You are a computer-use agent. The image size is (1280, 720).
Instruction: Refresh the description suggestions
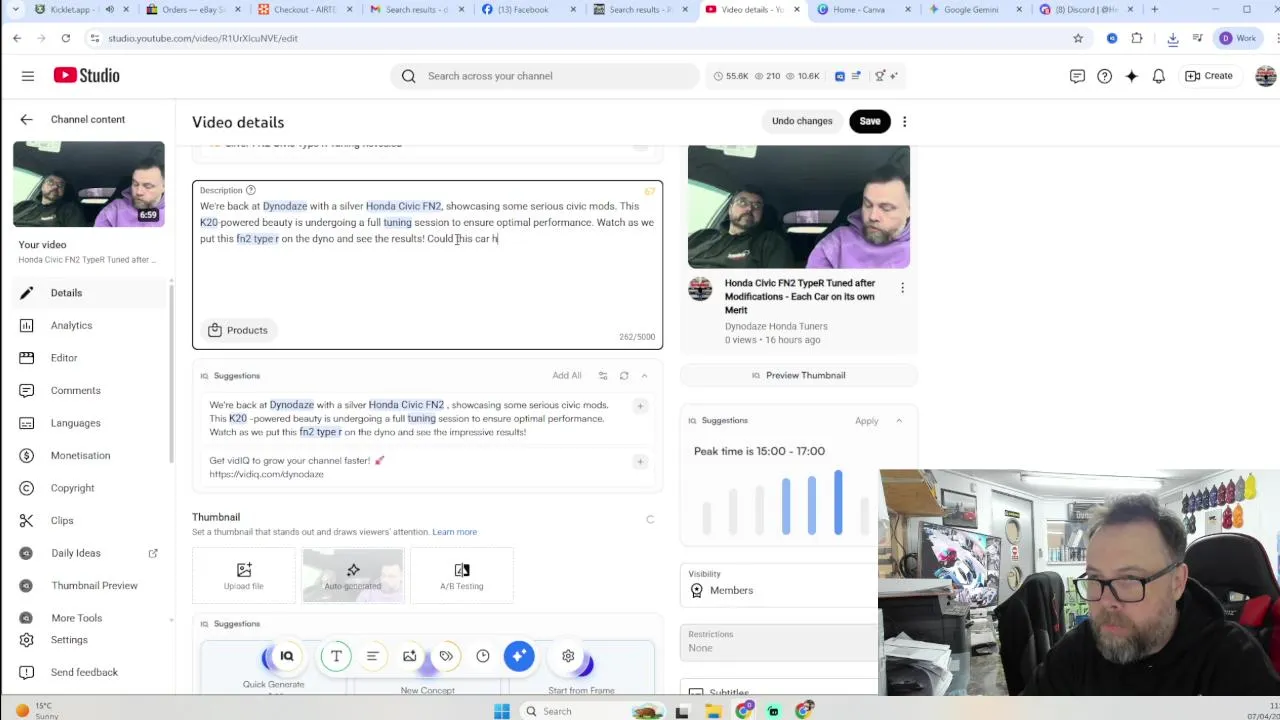(624, 376)
